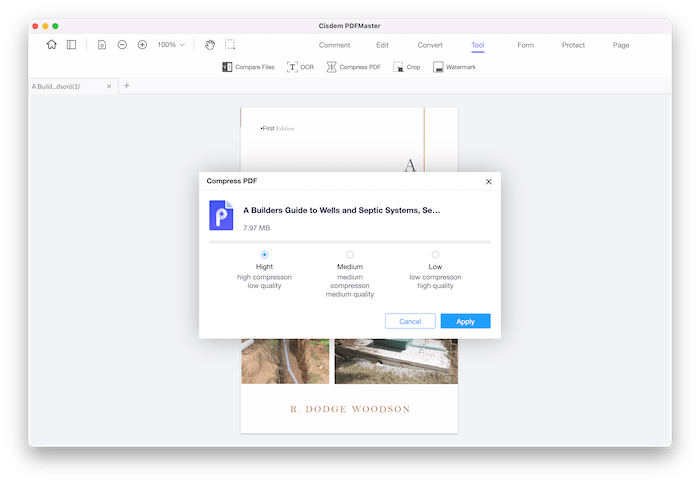Click the Crop tool icon
The image size is (700, 484).
pyautogui.click(x=398, y=67)
